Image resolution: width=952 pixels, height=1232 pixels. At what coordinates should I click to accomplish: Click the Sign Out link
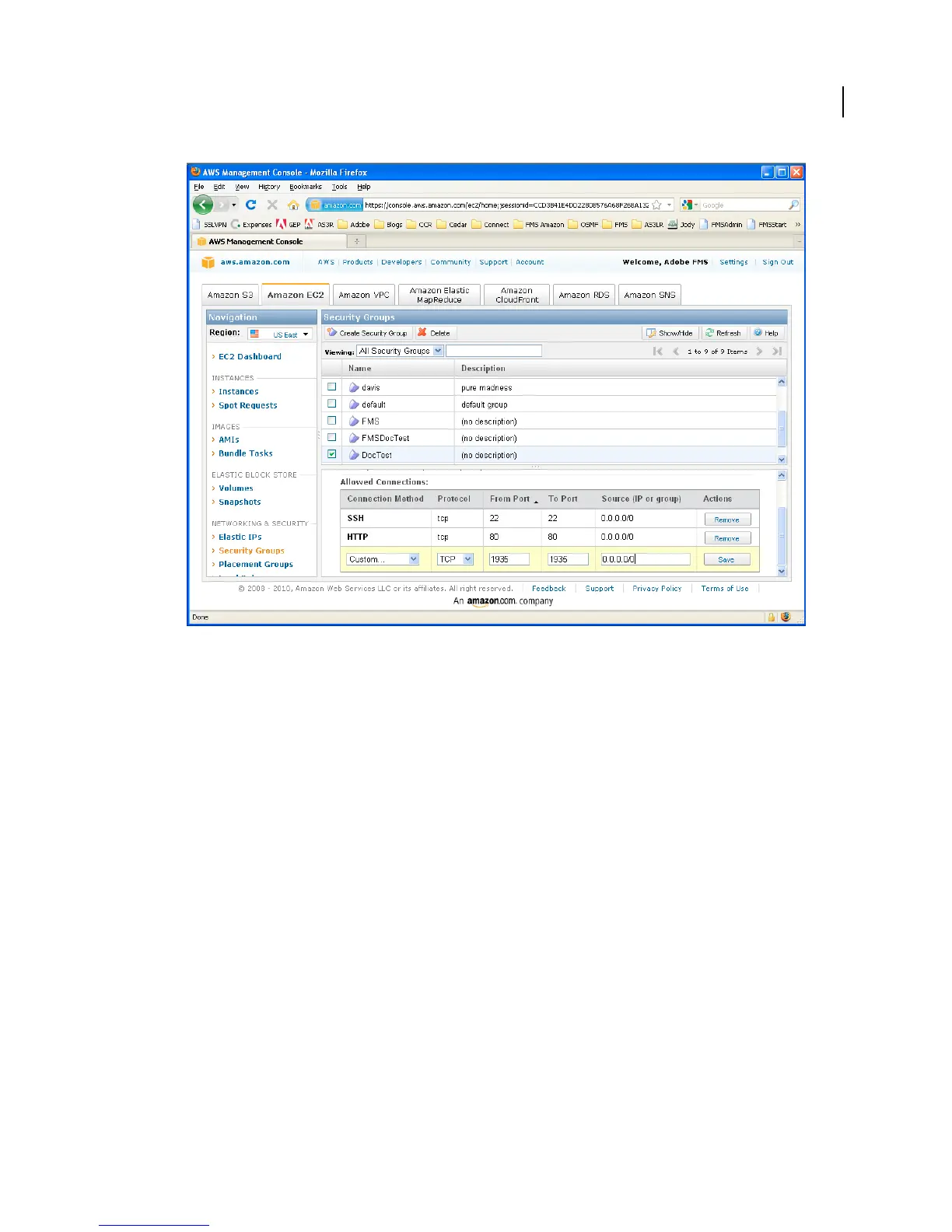pos(778,262)
